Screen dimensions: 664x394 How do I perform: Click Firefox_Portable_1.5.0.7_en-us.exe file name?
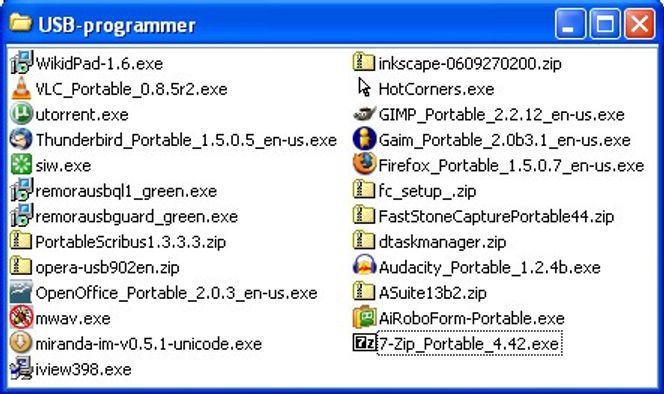click(511, 166)
